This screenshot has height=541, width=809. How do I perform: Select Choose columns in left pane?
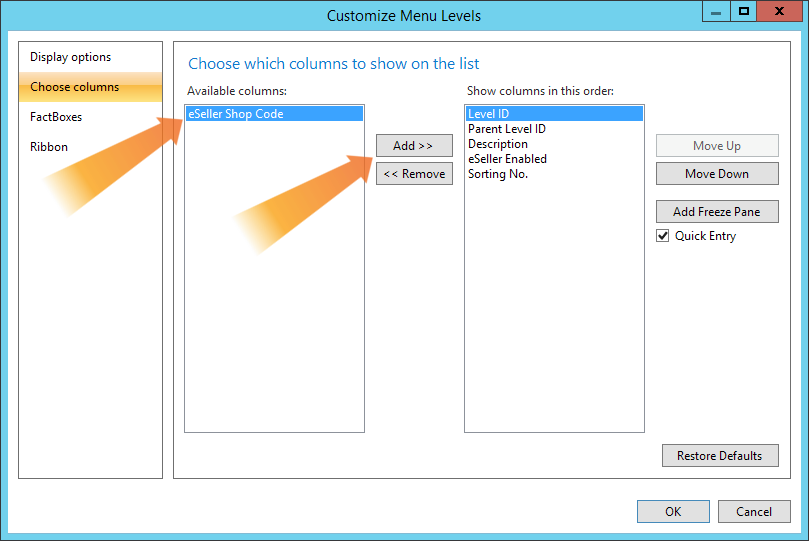[90, 87]
